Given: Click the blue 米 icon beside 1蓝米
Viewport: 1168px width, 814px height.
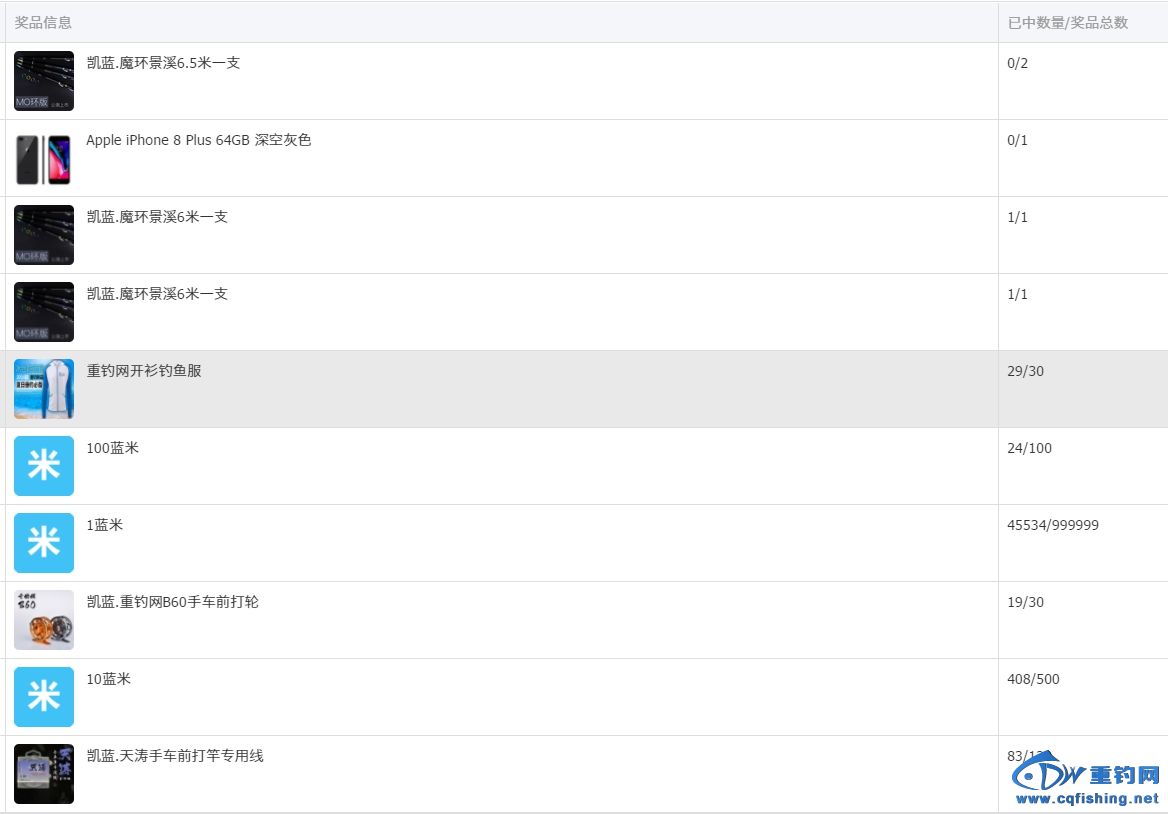Looking at the screenshot, I should 43,543.
